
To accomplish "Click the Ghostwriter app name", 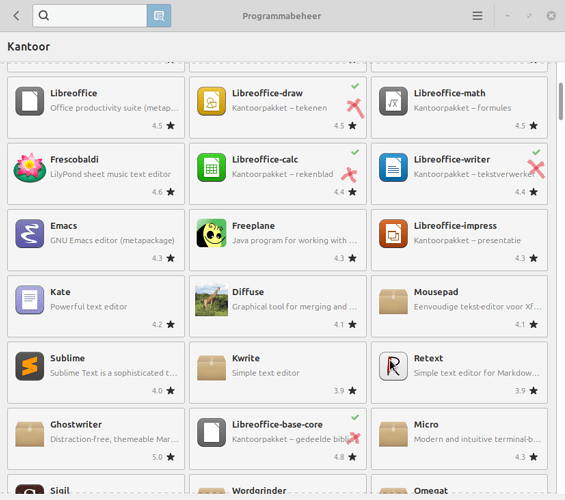I will [76, 424].
